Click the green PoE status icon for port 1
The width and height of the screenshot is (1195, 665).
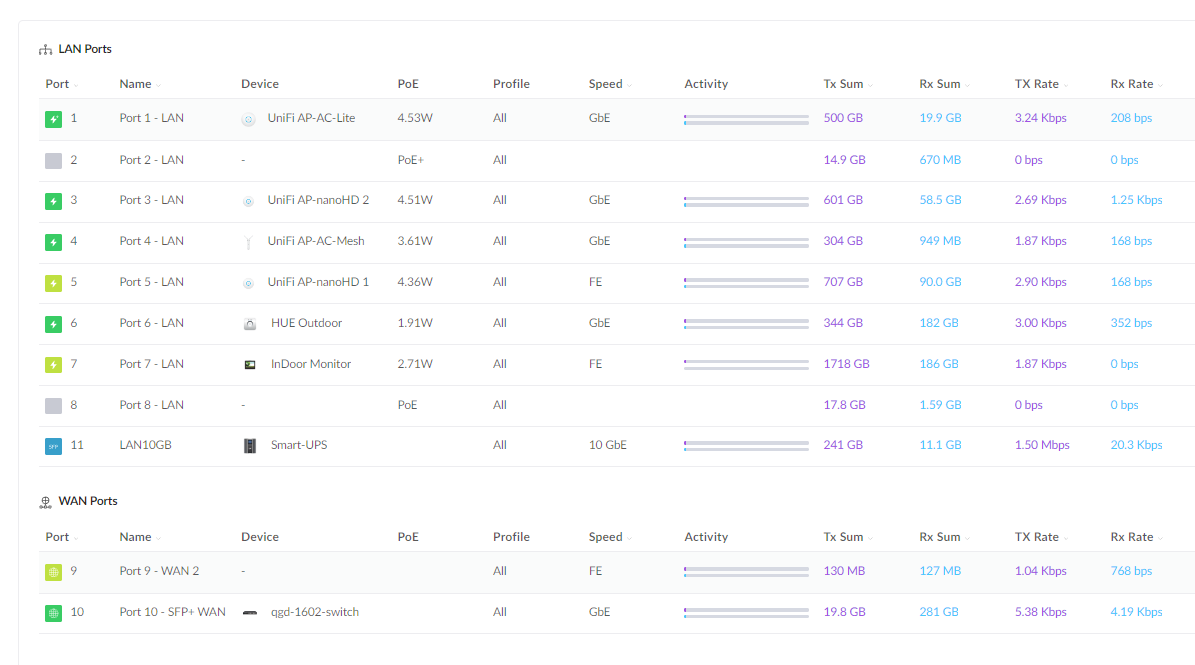click(x=53, y=119)
